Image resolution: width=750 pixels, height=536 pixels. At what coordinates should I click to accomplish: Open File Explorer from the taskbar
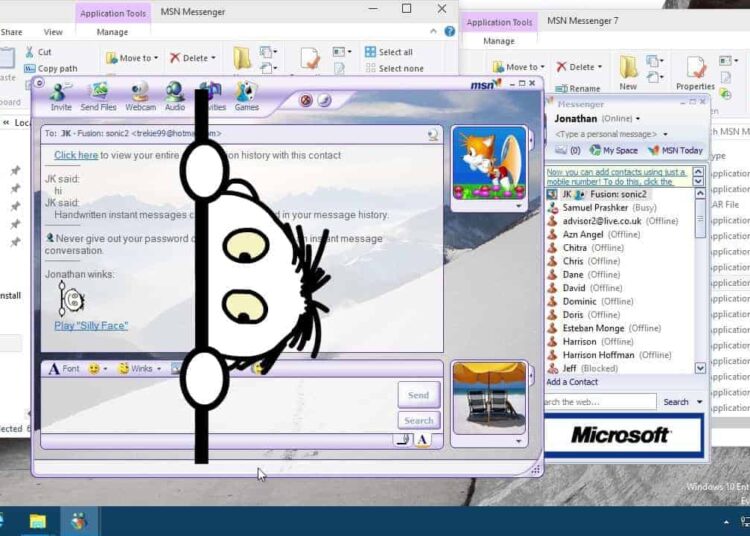pyautogui.click(x=37, y=521)
